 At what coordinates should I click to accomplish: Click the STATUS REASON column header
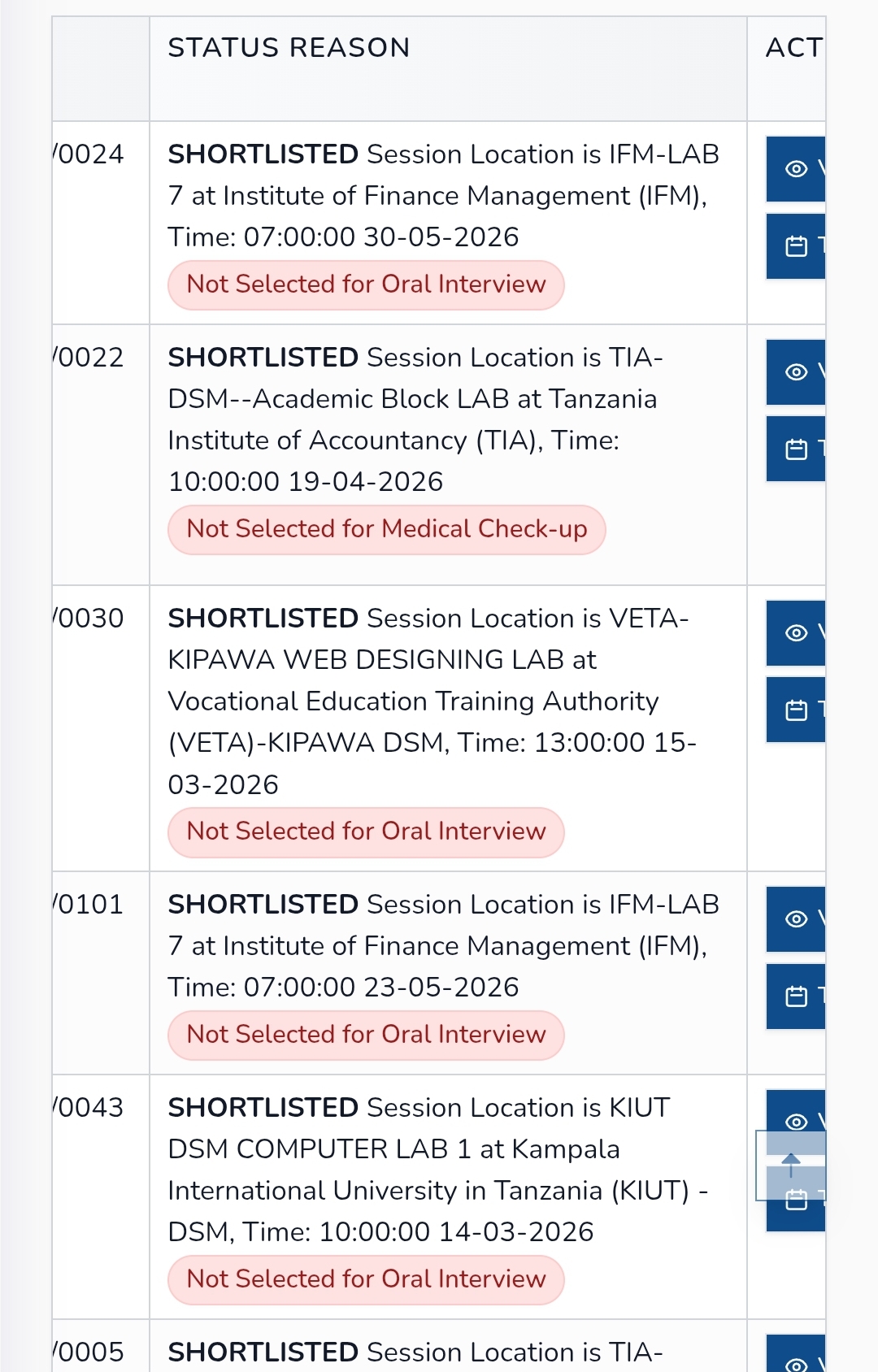(289, 48)
